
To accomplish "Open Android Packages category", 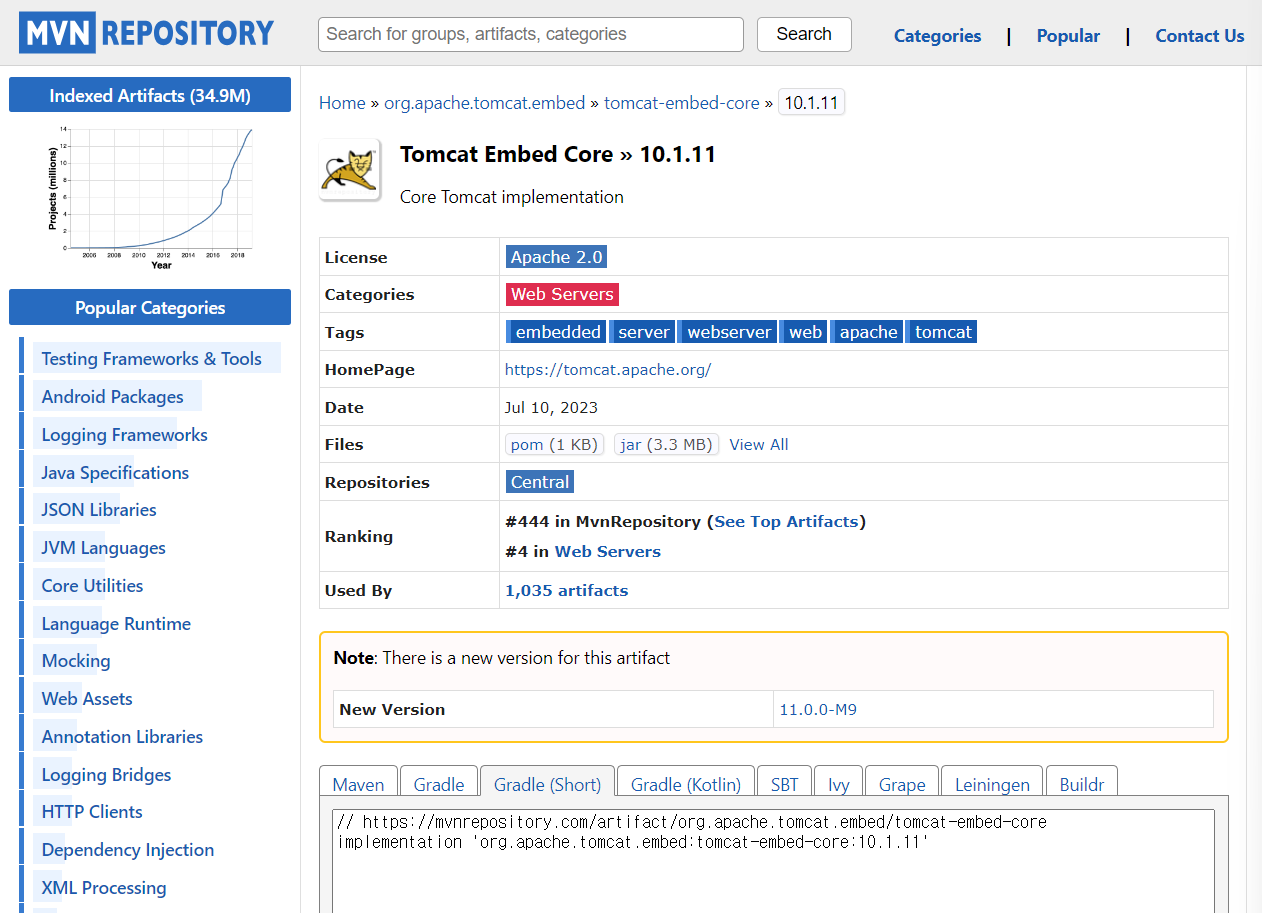I will click(x=112, y=396).
